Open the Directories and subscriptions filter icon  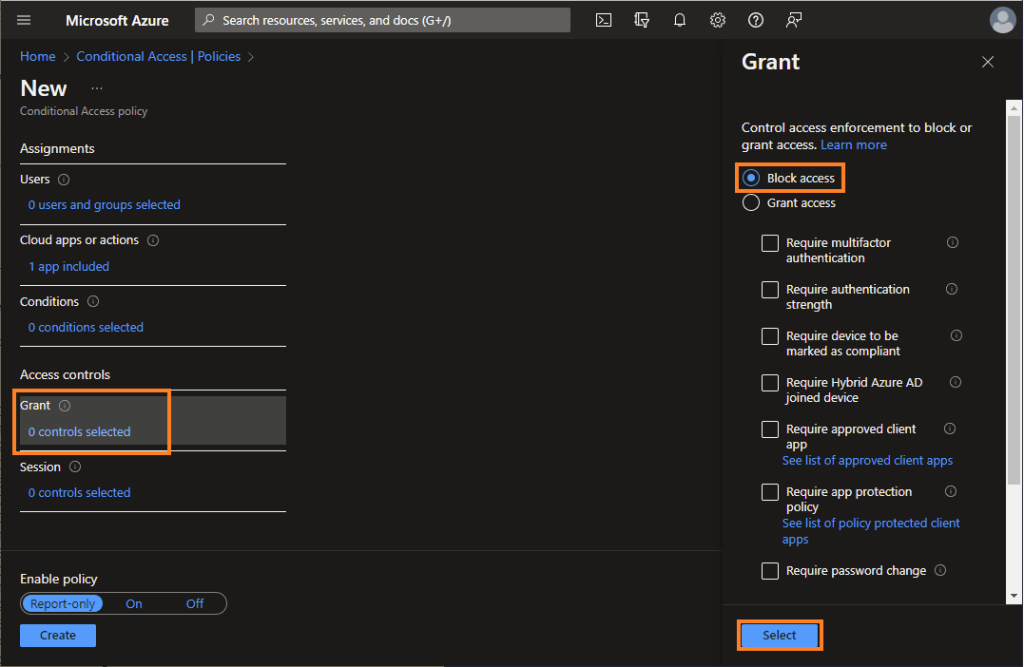641,20
